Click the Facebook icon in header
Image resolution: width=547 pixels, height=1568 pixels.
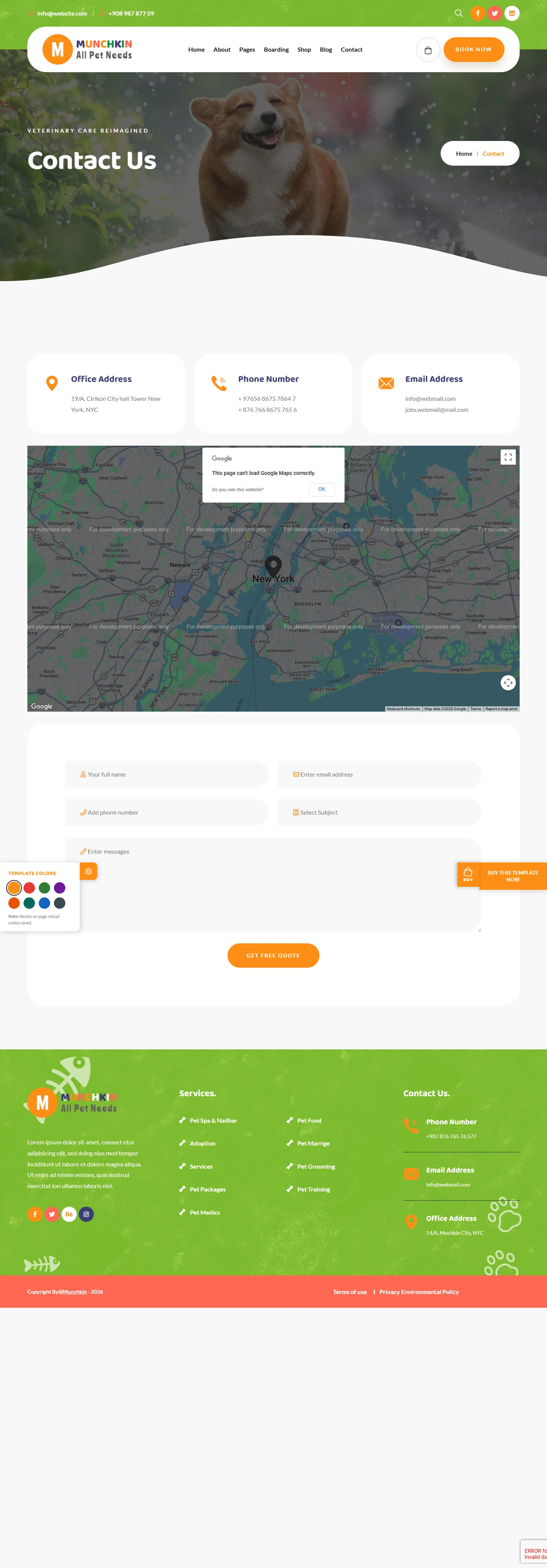[x=477, y=13]
